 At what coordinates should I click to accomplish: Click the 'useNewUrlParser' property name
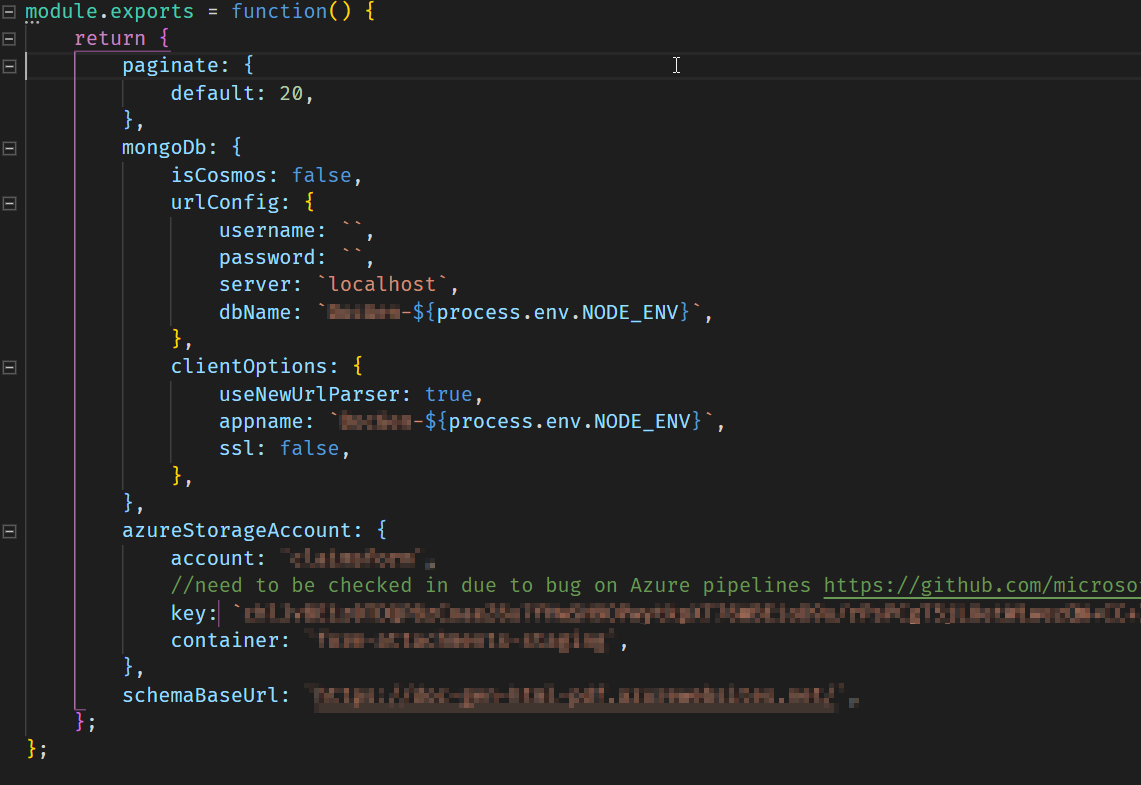[309, 394]
